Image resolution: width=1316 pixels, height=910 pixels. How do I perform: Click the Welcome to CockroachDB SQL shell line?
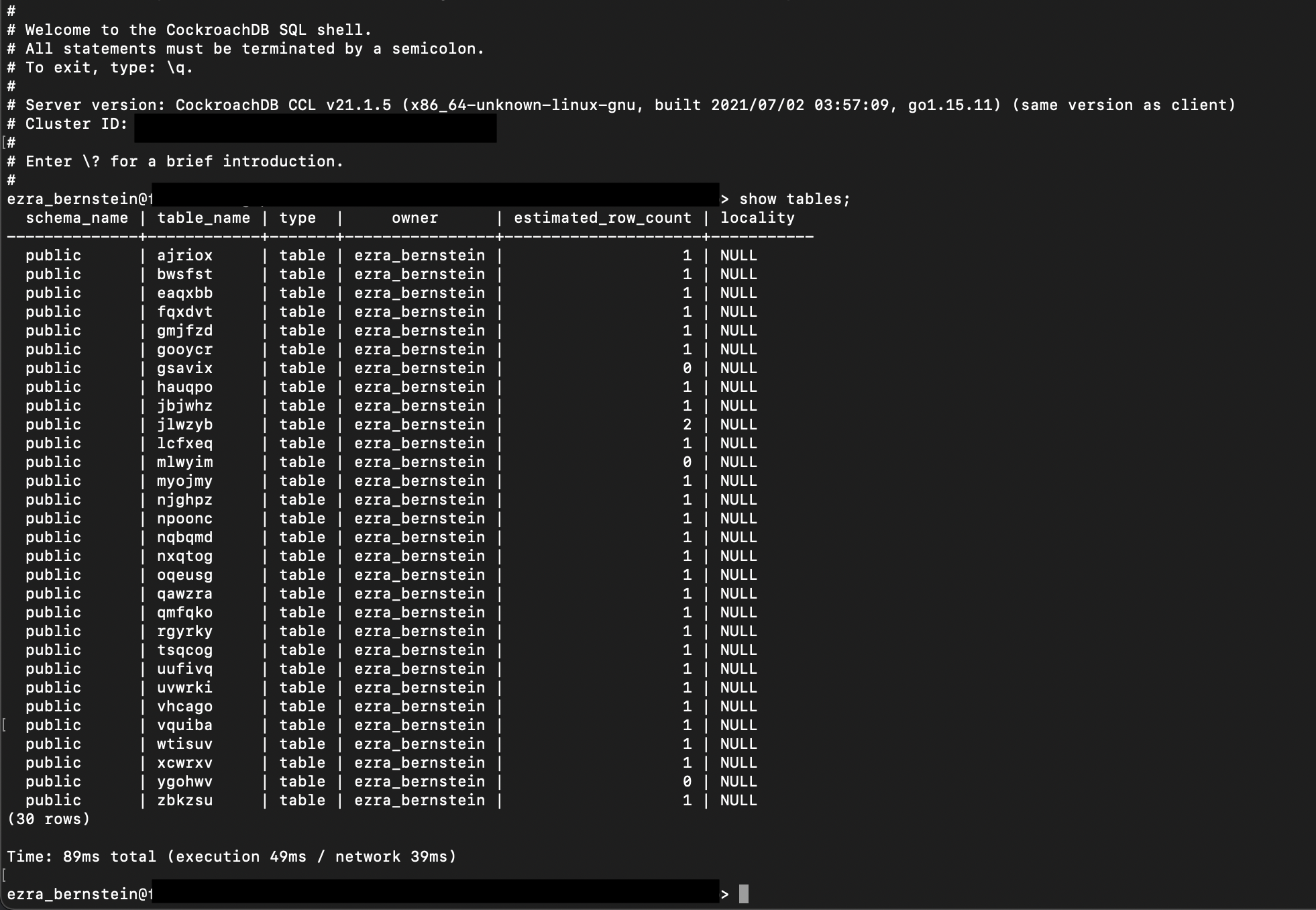(198, 30)
